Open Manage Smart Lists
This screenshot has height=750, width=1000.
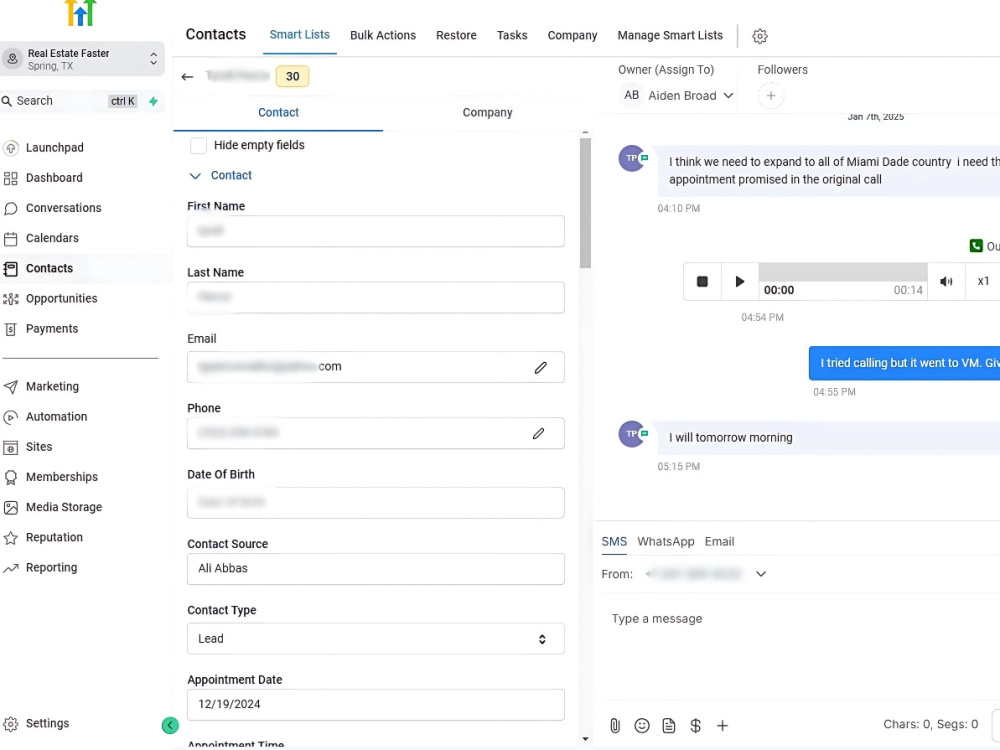pos(670,36)
